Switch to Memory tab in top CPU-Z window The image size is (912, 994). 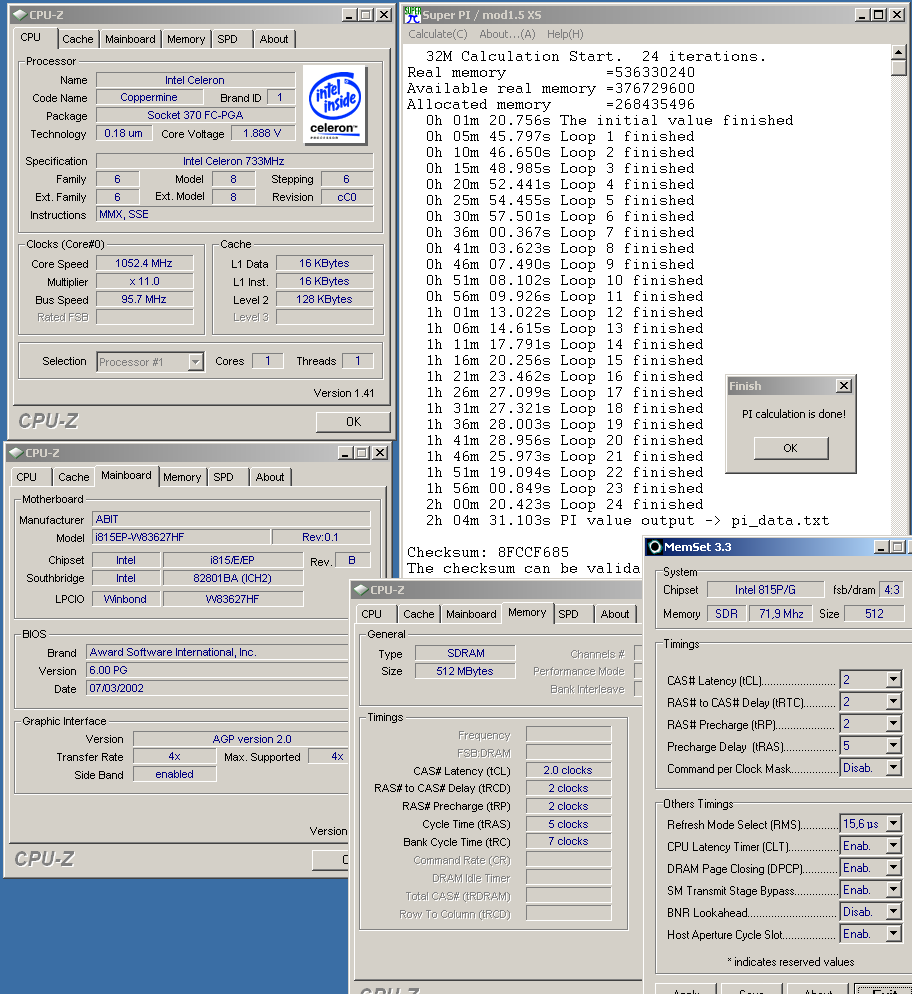(186, 39)
